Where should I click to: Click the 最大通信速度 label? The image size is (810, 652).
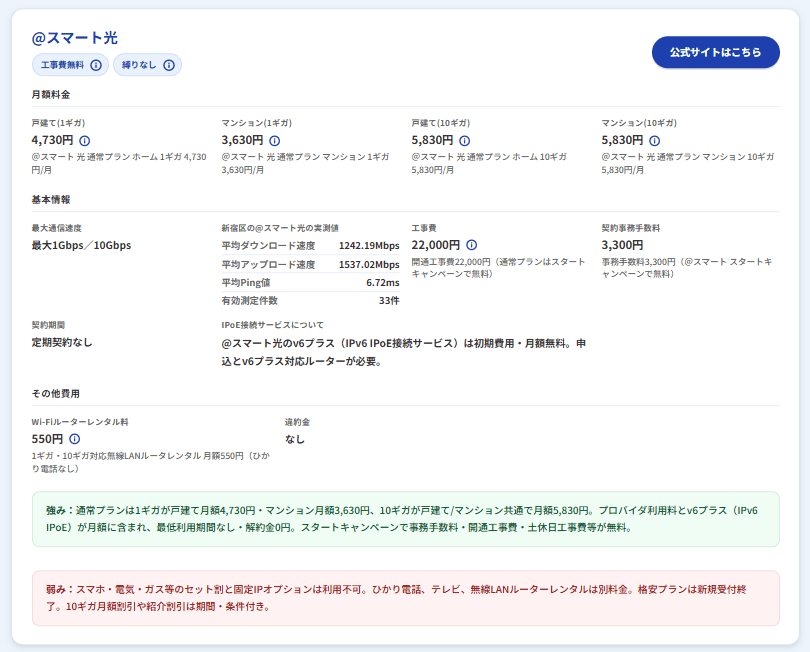(x=56, y=228)
